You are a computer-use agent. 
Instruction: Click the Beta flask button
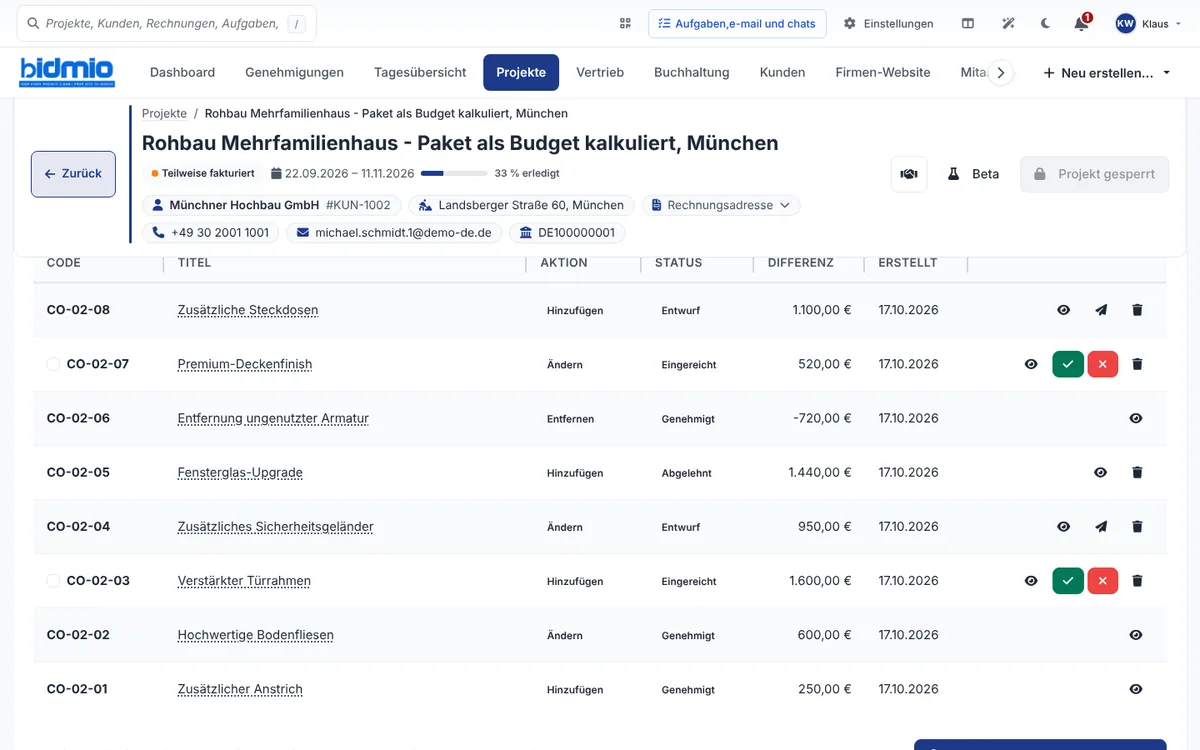click(x=973, y=174)
